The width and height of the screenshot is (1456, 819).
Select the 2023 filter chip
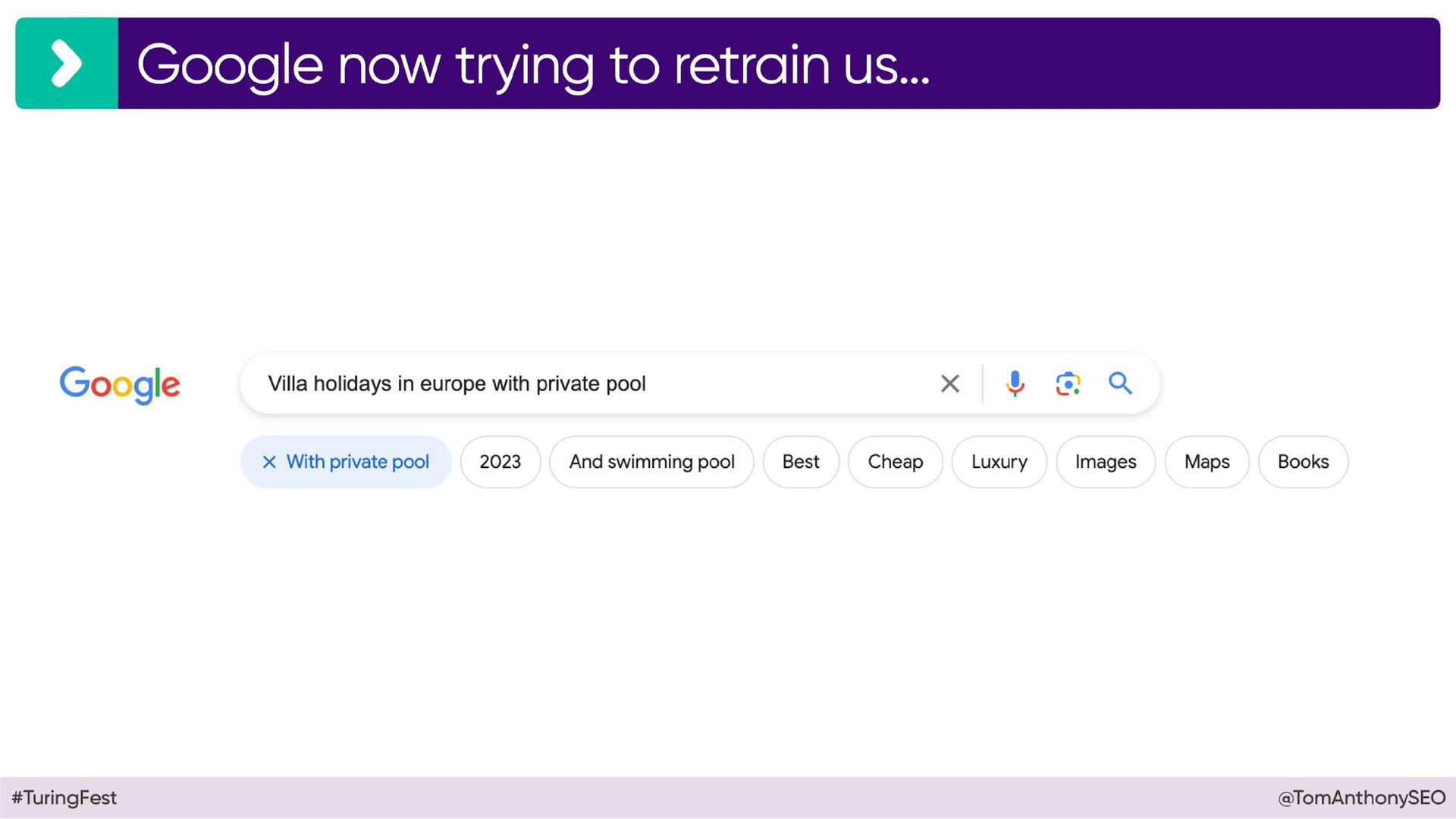[x=500, y=462]
